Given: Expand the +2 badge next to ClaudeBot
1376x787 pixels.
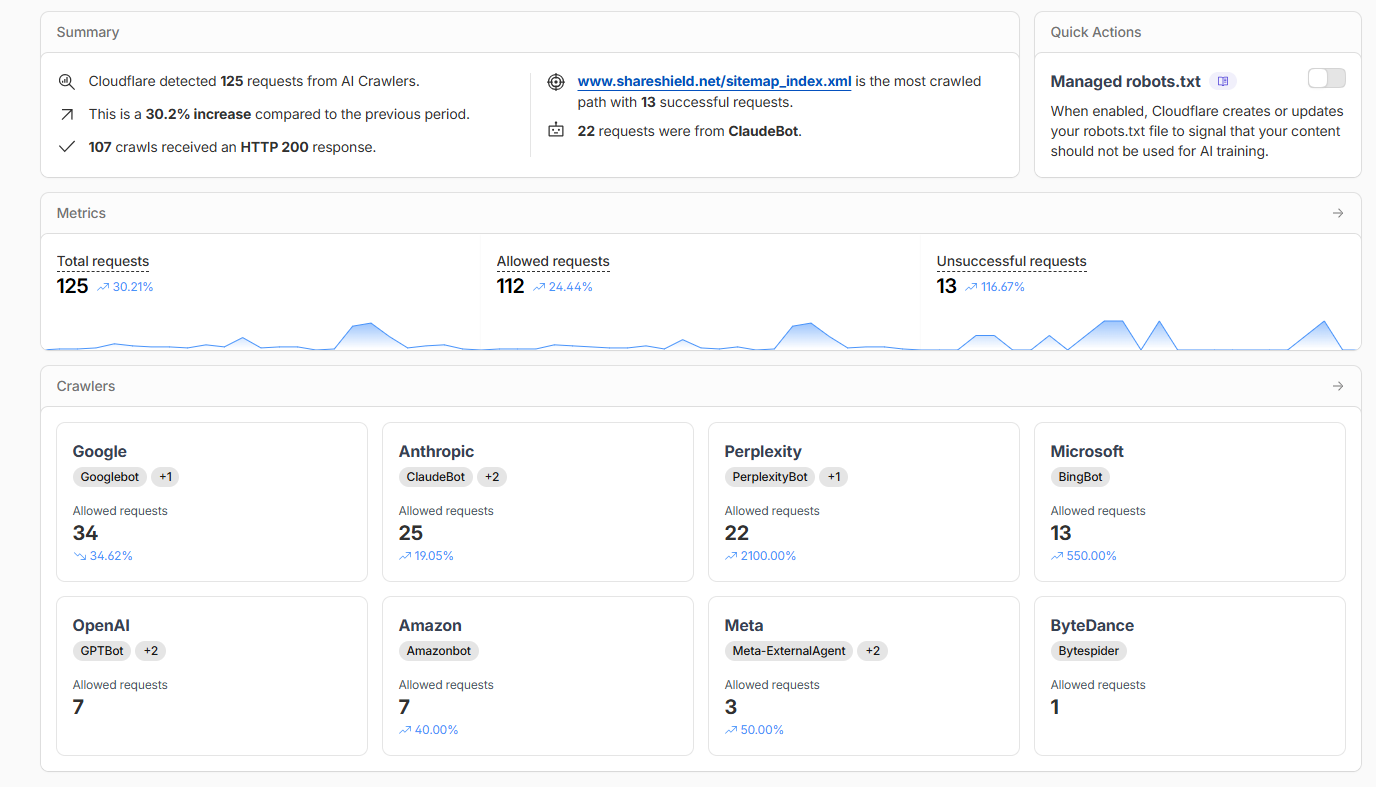Looking at the screenshot, I should (492, 477).
